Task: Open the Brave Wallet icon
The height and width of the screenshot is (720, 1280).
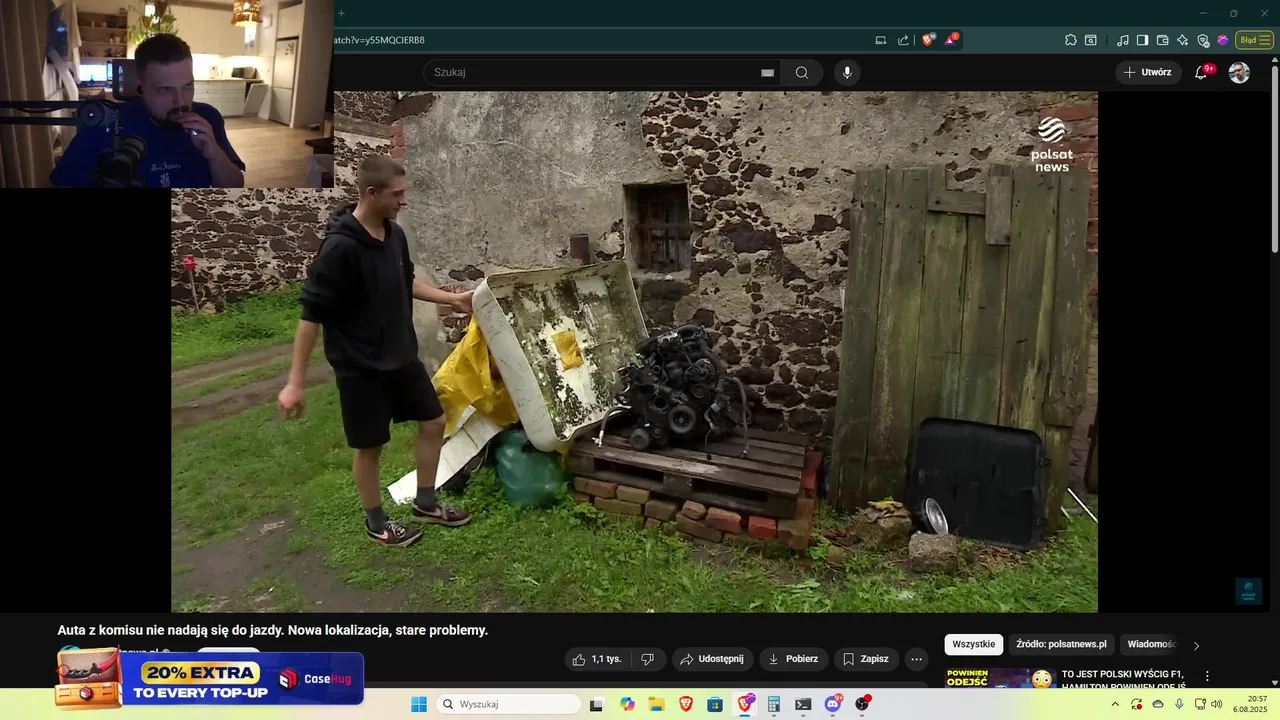Action: [x=1162, y=40]
